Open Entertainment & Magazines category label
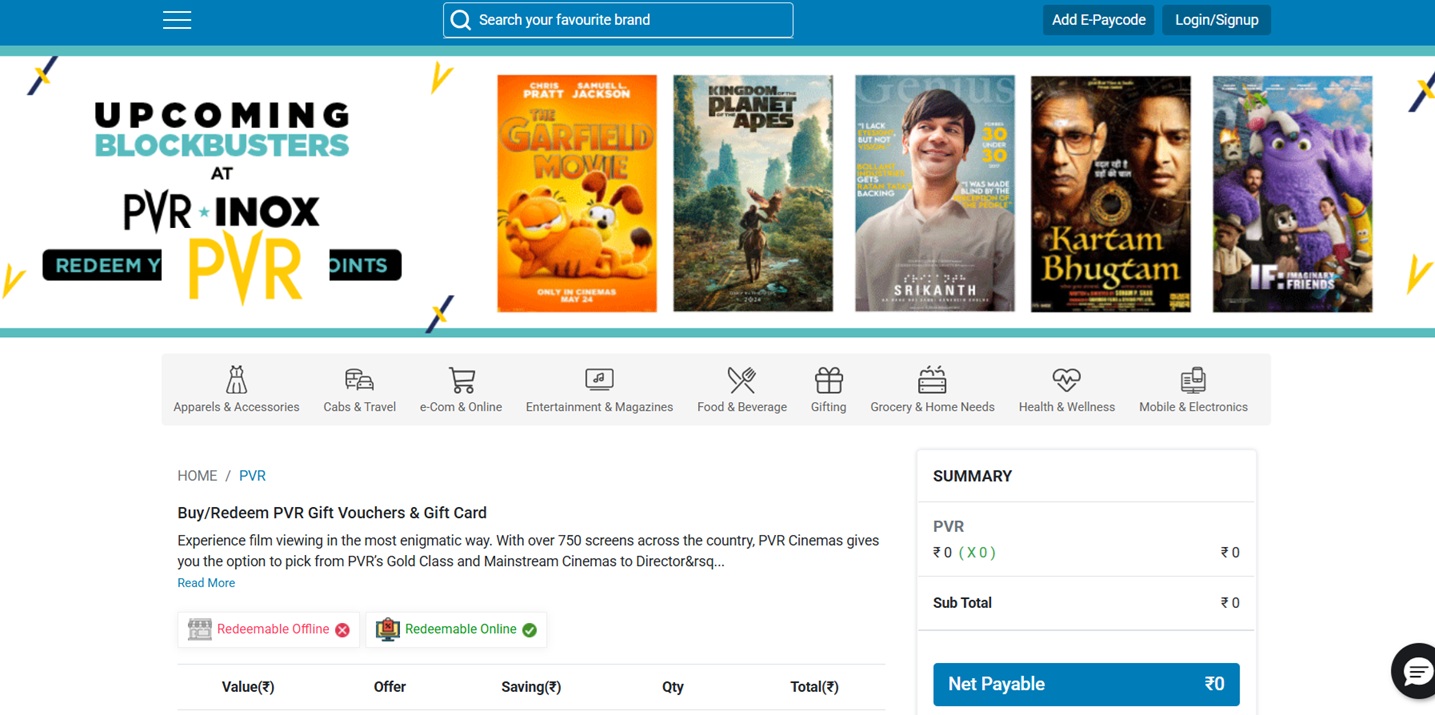The height and width of the screenshot is (715, 1435). (x=599, y=407)
